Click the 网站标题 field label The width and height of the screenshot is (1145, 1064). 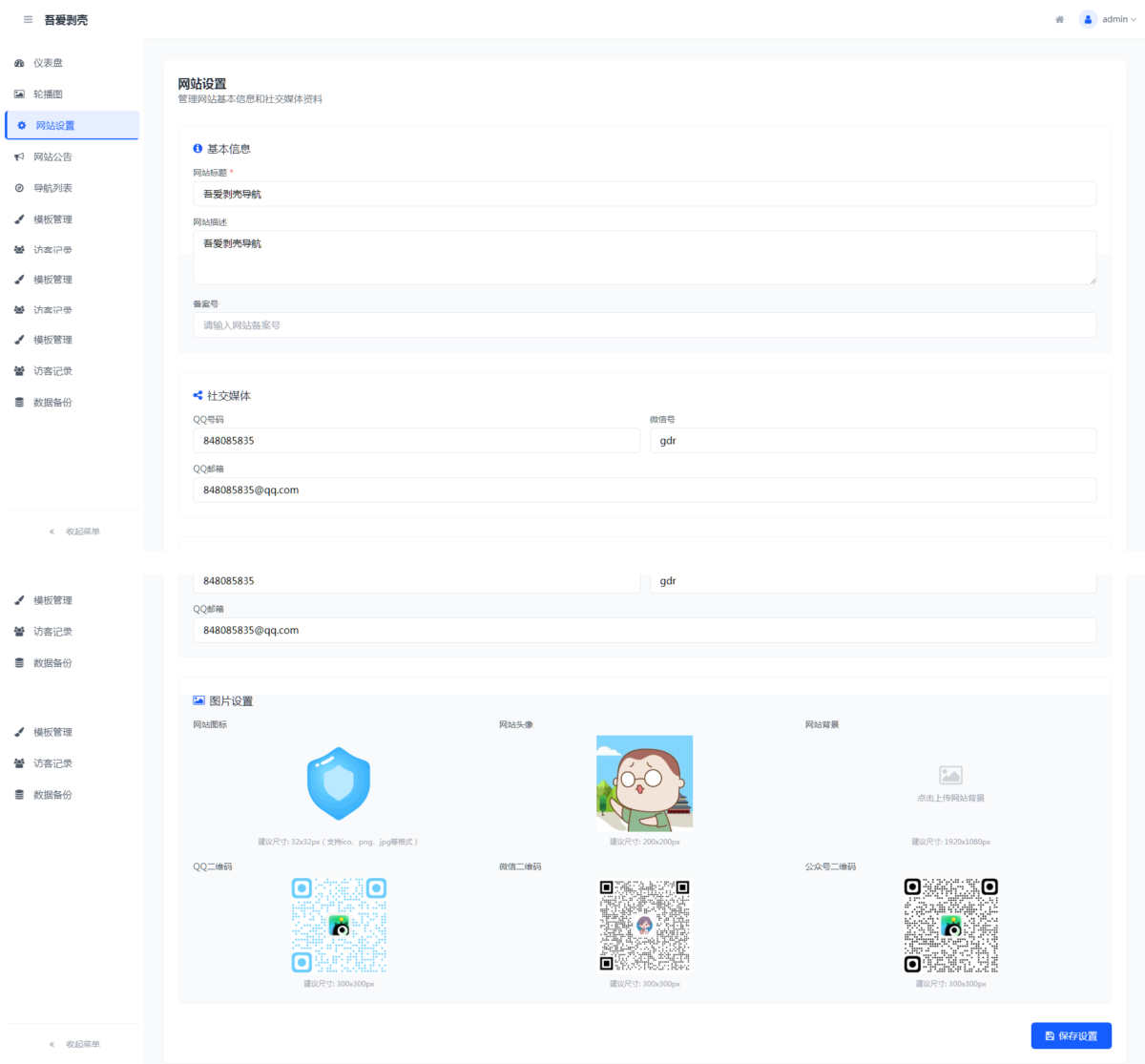pyautogui.click(x=210, y=173)
